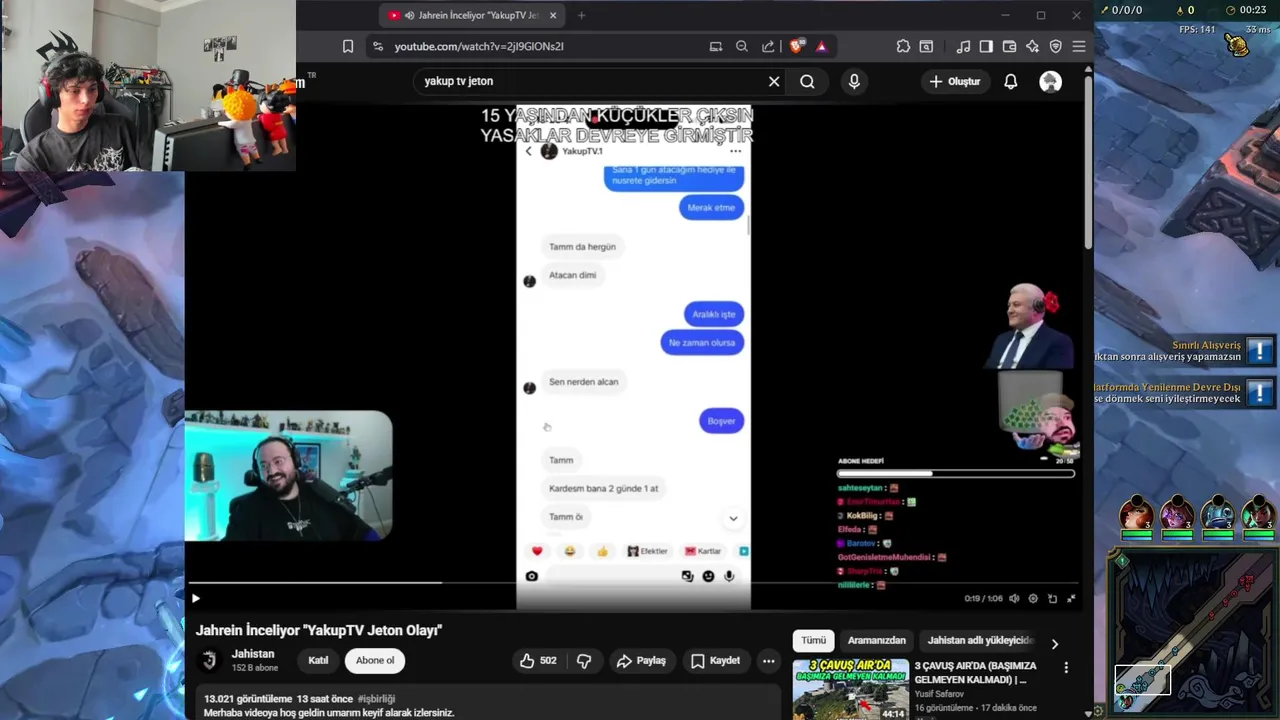Select the Tümü filter chip
Image resolution: width=1280 pixels, height=720 pixels.
coord(814,640)
